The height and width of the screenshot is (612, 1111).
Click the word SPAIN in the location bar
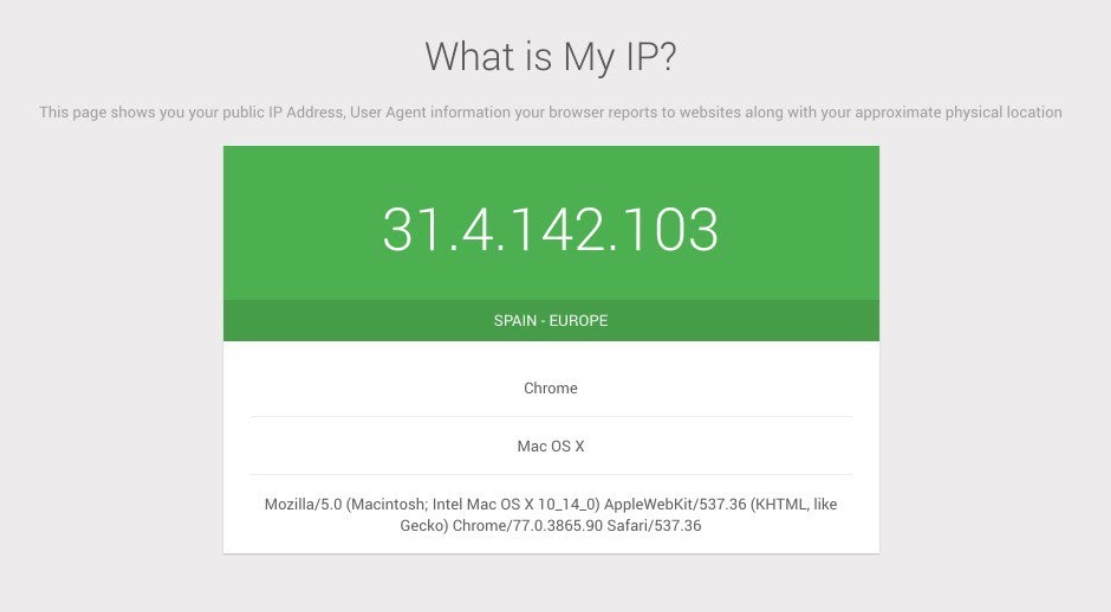[x=515, y=320]
